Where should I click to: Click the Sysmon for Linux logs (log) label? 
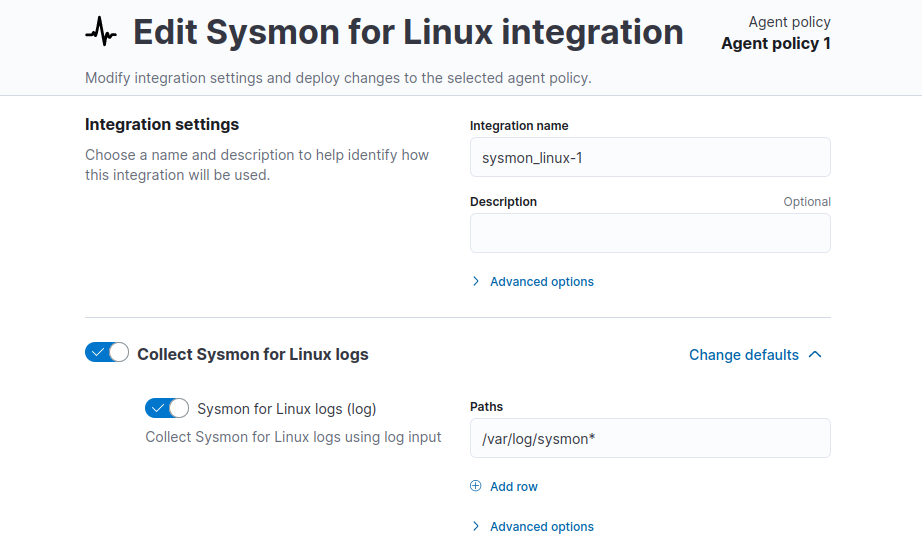click(x=287, y=409)
